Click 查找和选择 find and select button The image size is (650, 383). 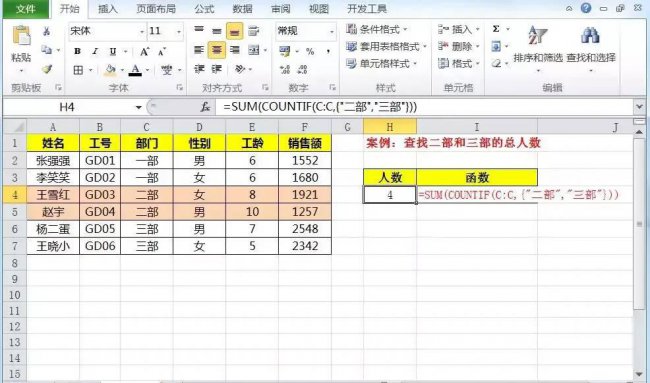pos(591,48)
